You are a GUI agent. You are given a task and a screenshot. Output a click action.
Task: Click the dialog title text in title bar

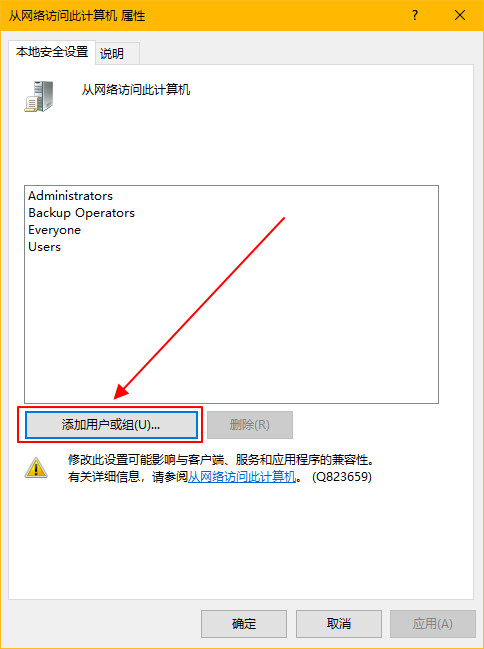tap(77, 16)
